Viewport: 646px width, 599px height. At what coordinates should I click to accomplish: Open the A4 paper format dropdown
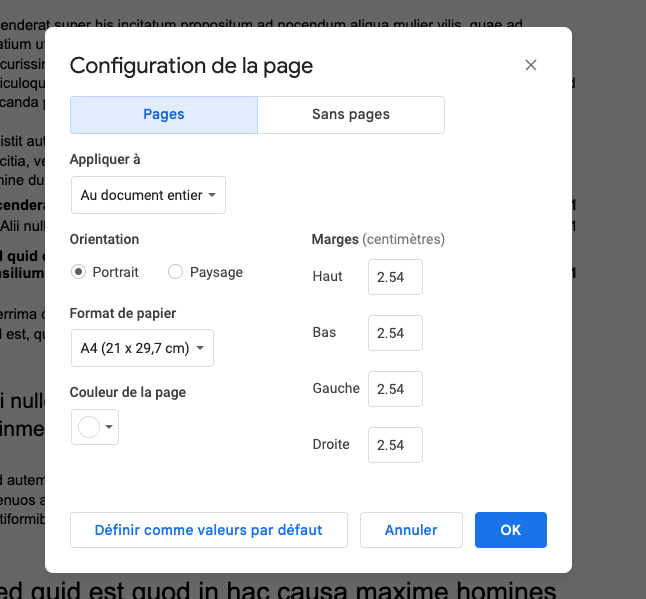(x=143, y=348)
